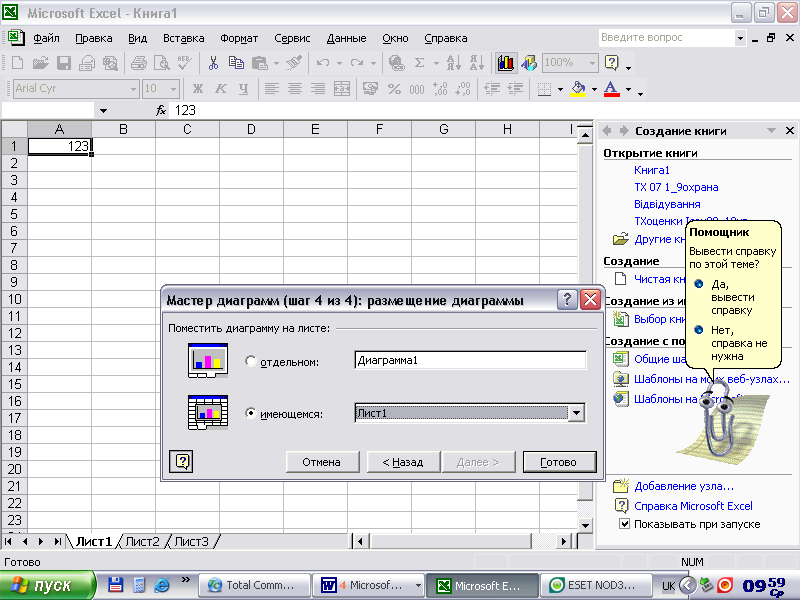Open the пуск Start button
The image size is (800, 600).
click(x=47, y=585)
